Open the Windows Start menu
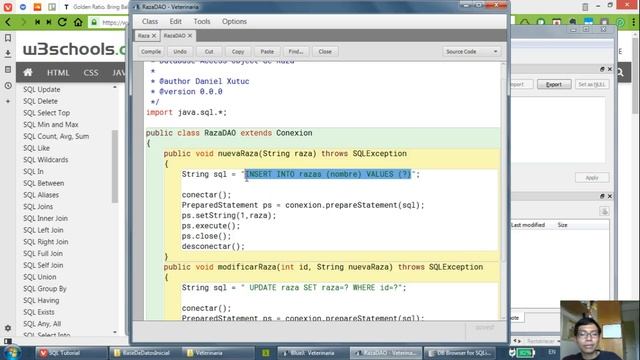This screenshot has width=640, height=360. tap(12, 353)
